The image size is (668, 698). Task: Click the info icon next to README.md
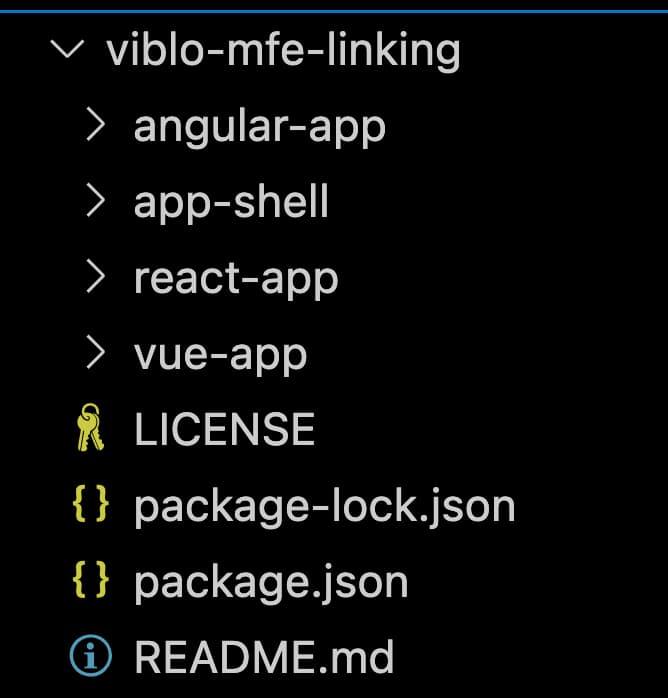click(x=91, y=657)
